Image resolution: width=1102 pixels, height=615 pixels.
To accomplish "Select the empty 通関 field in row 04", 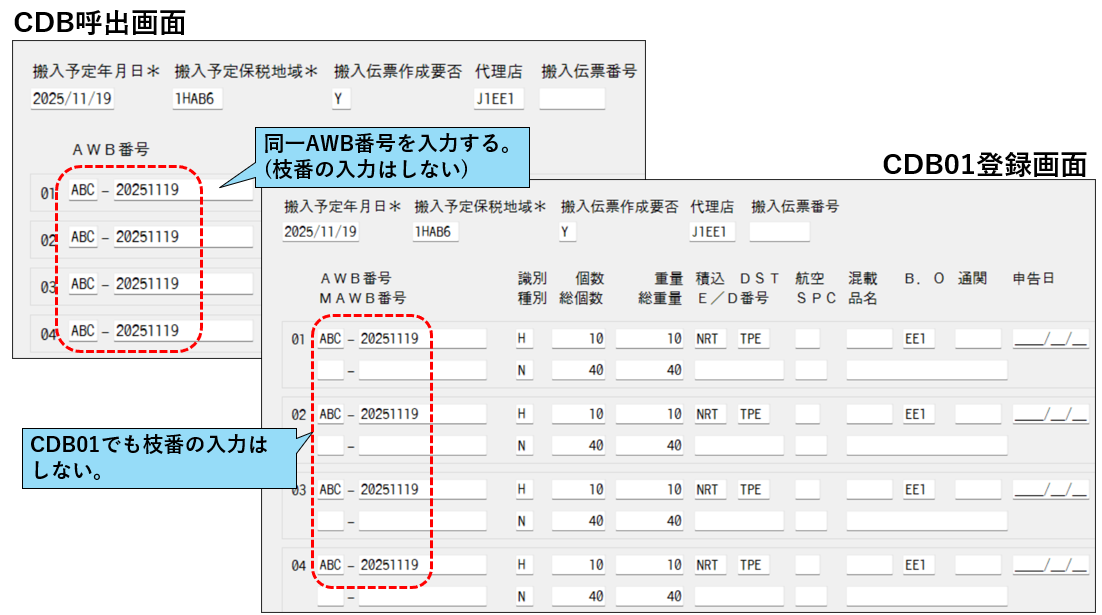I will [976, 563].
